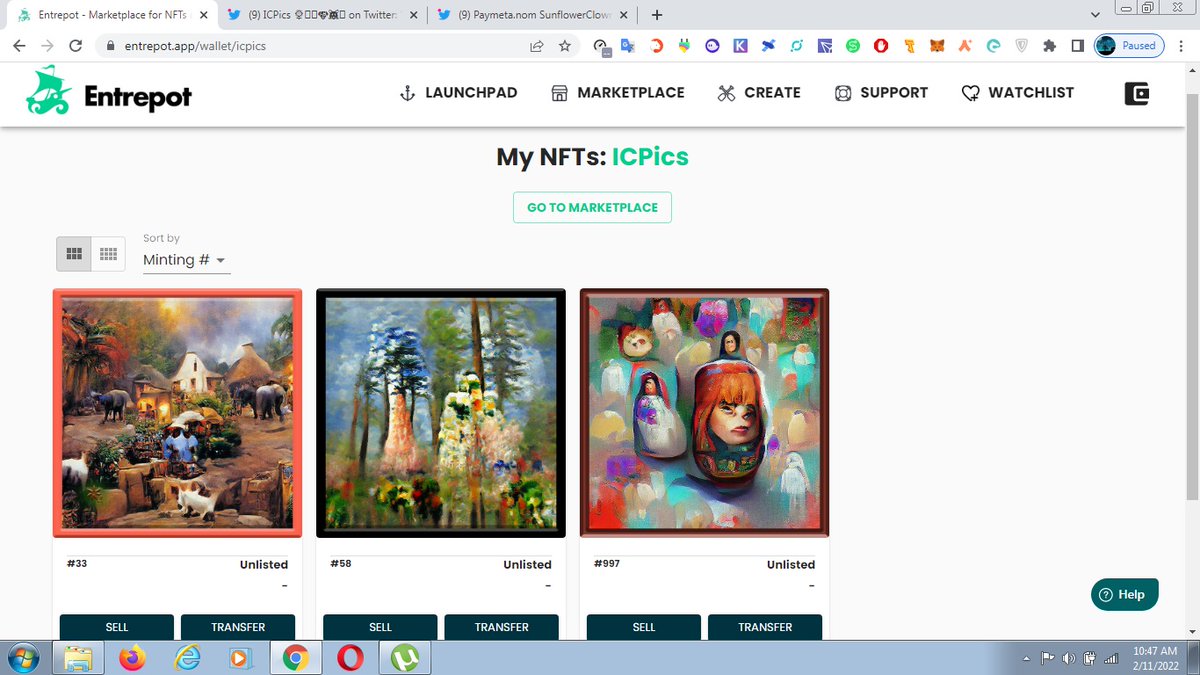This screenshot has height=675, width=1200.
Task: Open Opera from the taskbar
Action: click(x=350, y=657)
